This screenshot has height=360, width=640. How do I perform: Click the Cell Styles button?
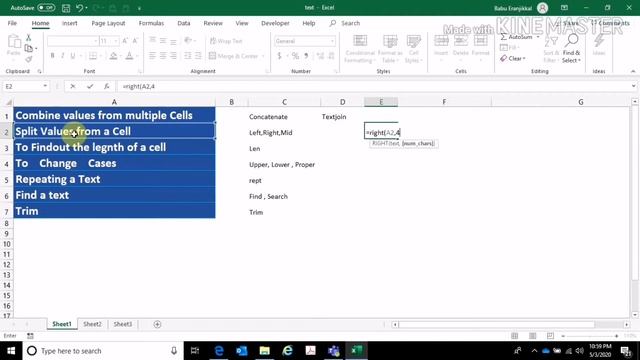(413, 49)
